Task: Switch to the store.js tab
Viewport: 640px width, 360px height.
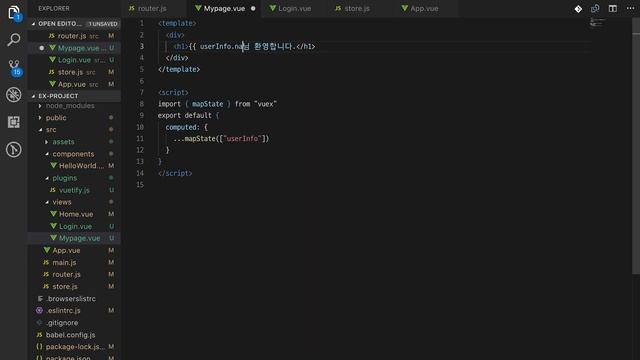Action: [x=357, y=9]
